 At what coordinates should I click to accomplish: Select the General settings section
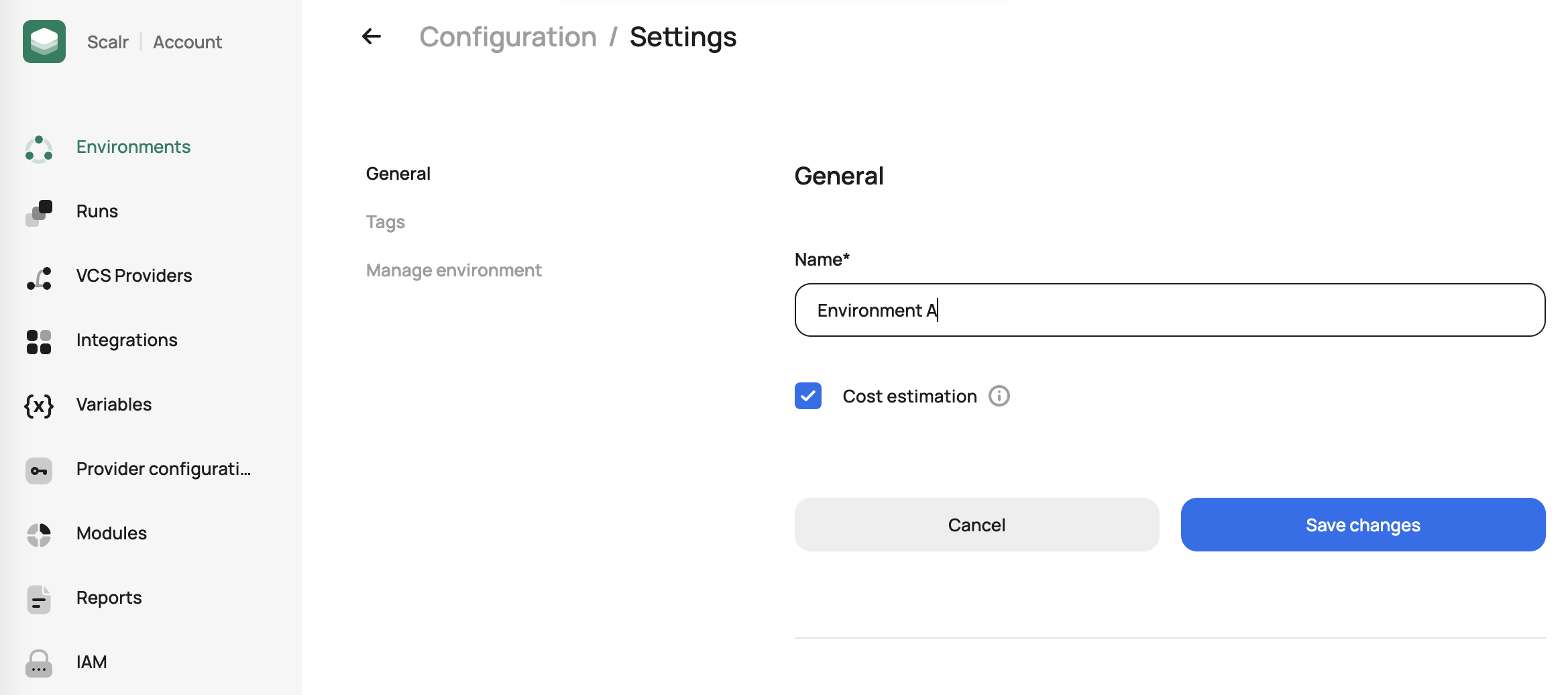click(398, 174)
